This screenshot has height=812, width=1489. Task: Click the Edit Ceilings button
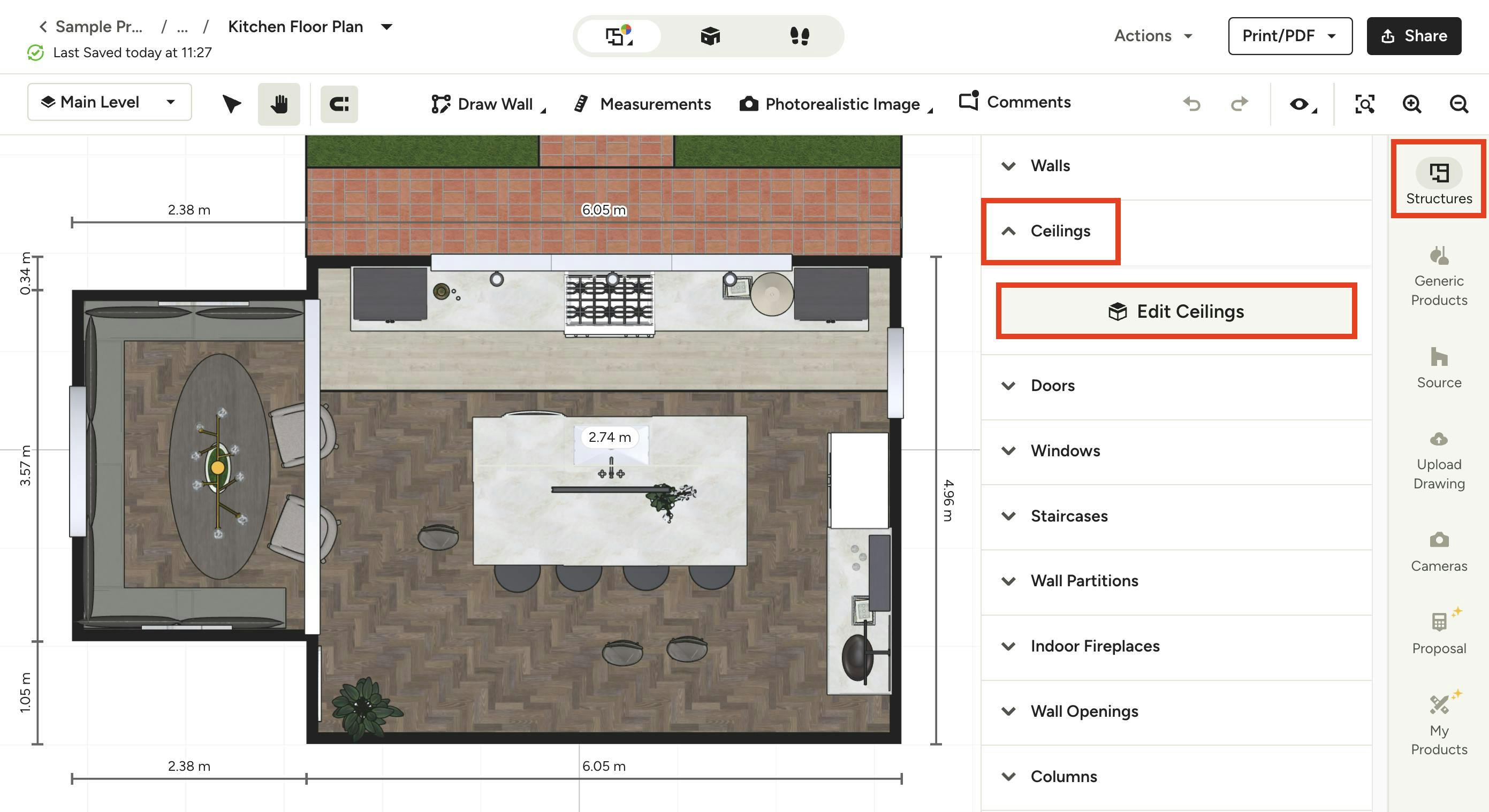pos(1176,311)
